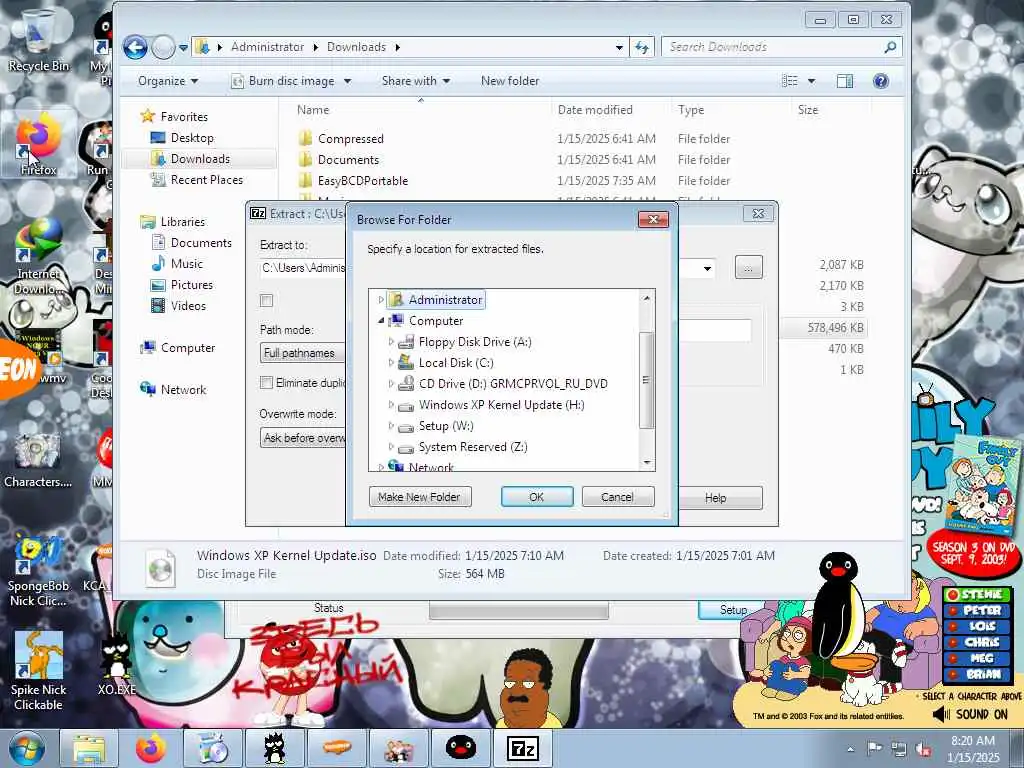Expand Windows XP Kernel Update (H:) node
Image resolution: width=1024 pixels, height=768 pixels.
tap(391, 405)
